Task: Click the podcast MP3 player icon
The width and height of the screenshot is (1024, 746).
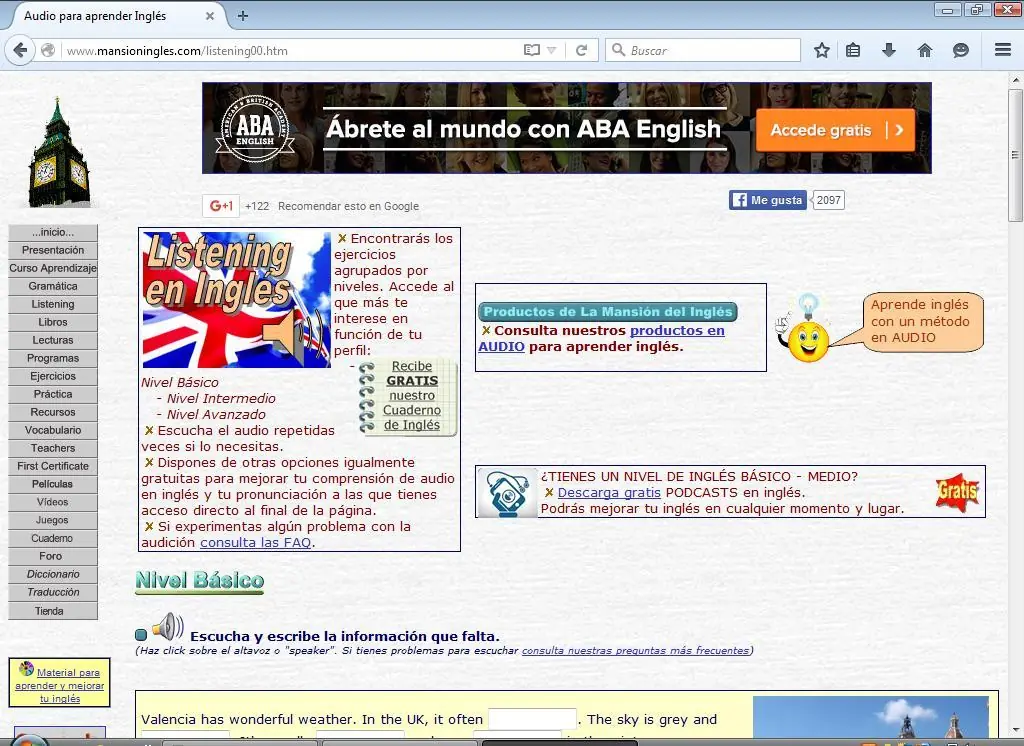Action: pyautogui.click(x=507, y=493)
